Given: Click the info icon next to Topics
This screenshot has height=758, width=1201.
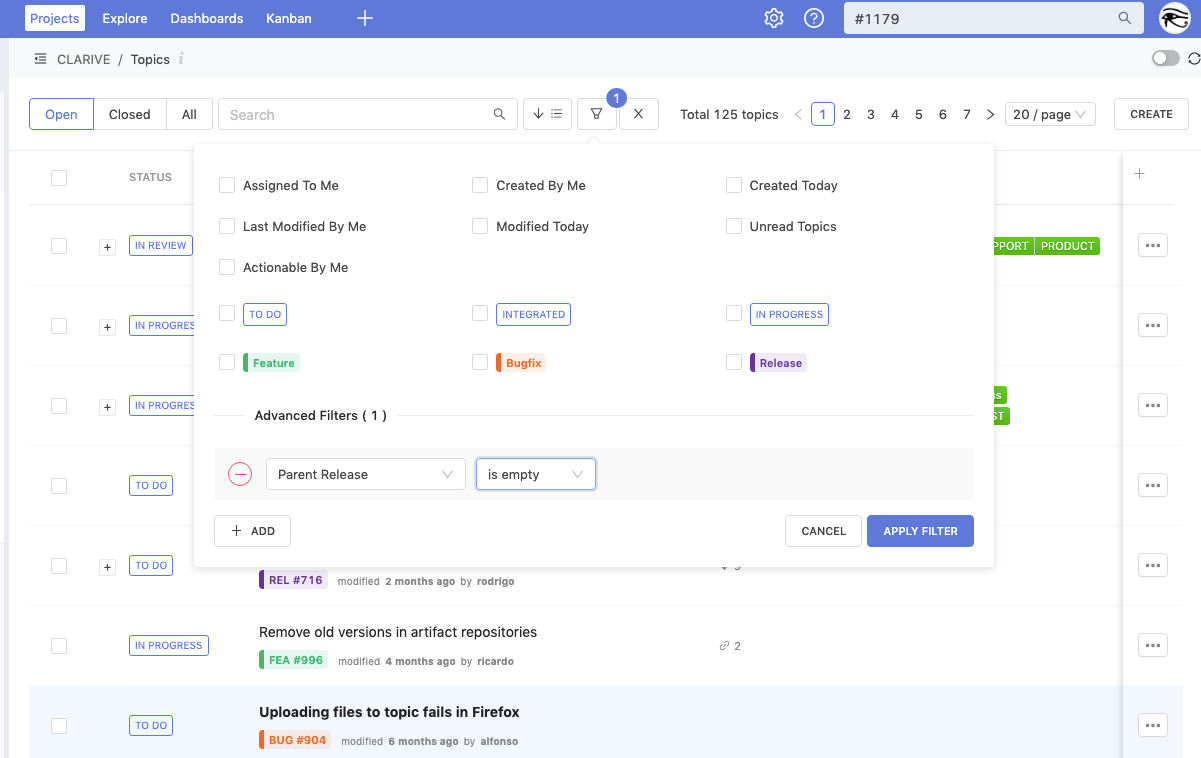Looking at the screenshot, I should point(181,59).
